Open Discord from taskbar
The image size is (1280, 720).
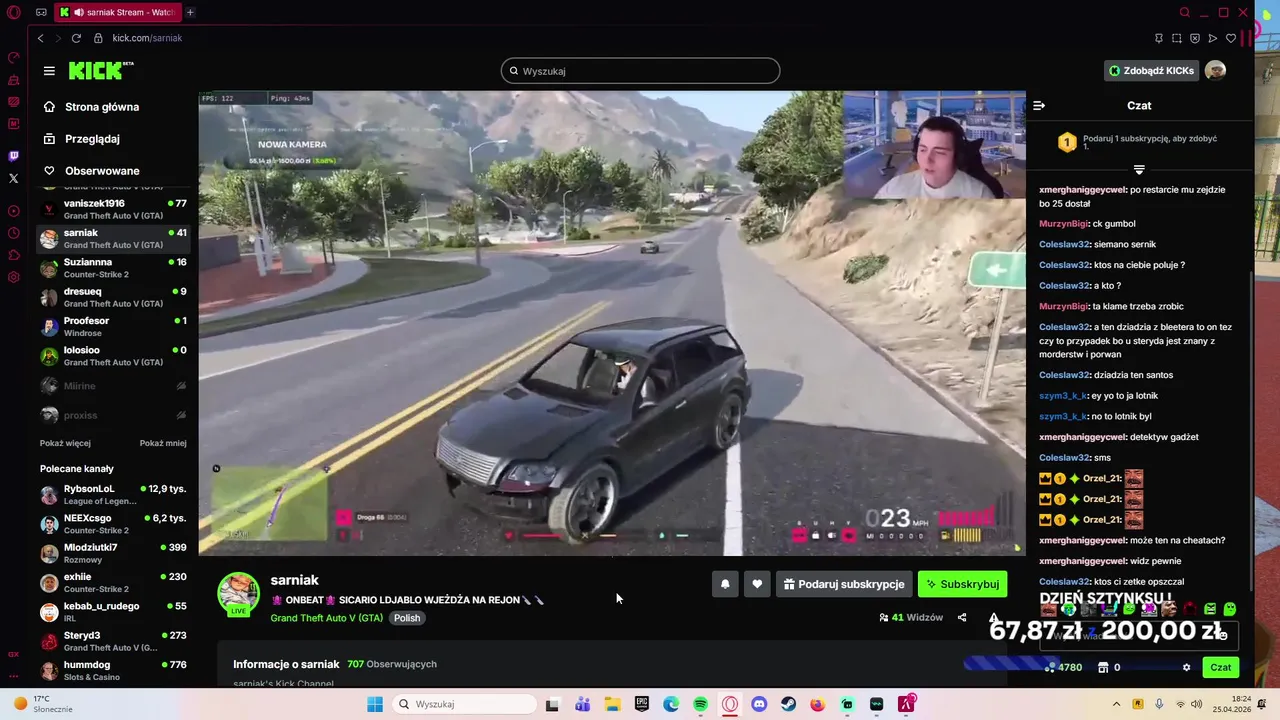pyautogui.click(x=759, y=704)
